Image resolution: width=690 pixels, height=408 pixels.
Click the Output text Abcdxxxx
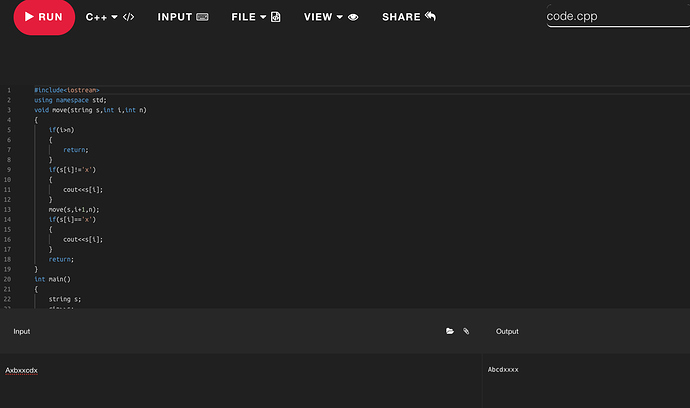pyautogui.click(x=503, y=370)
